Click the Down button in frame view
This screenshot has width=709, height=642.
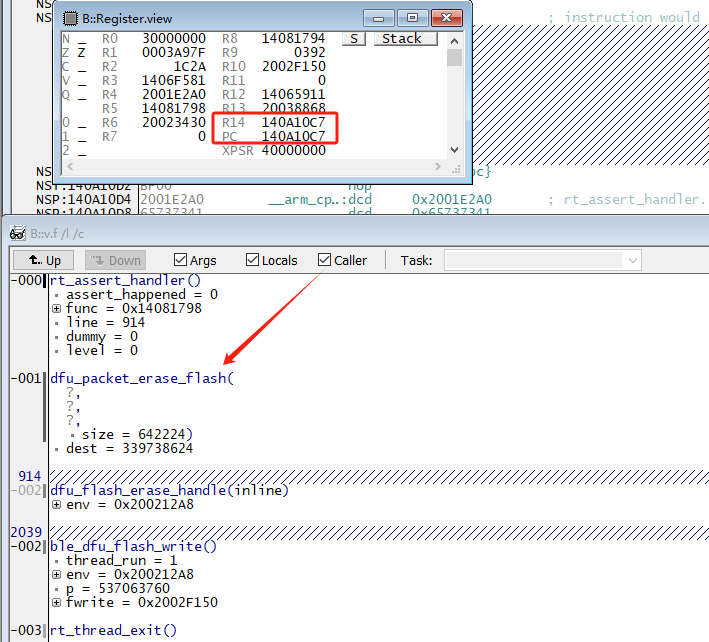115,260
